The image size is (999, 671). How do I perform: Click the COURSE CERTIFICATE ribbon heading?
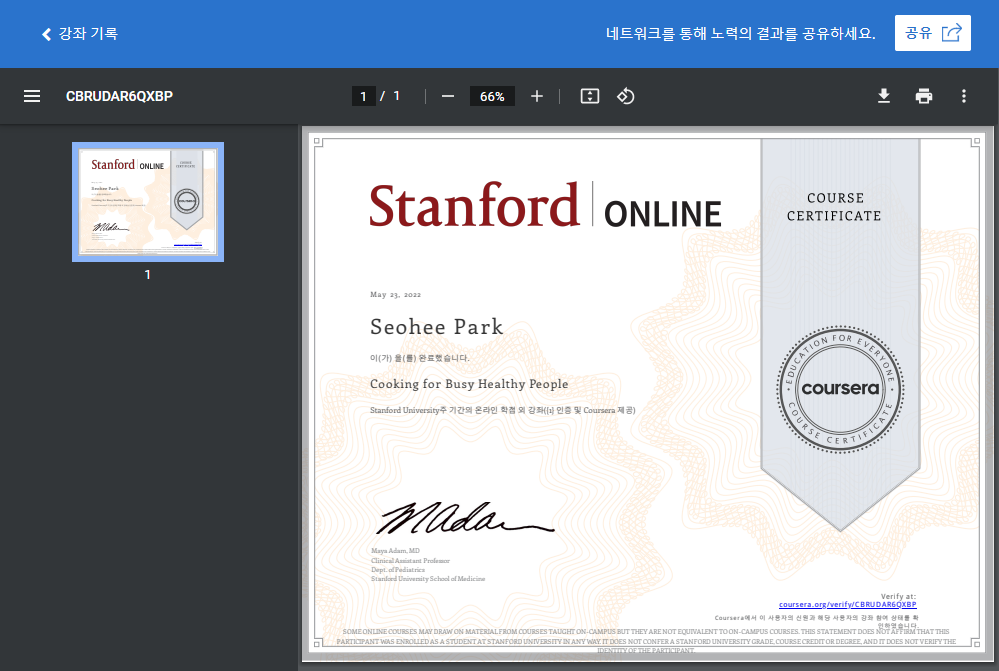835,207
